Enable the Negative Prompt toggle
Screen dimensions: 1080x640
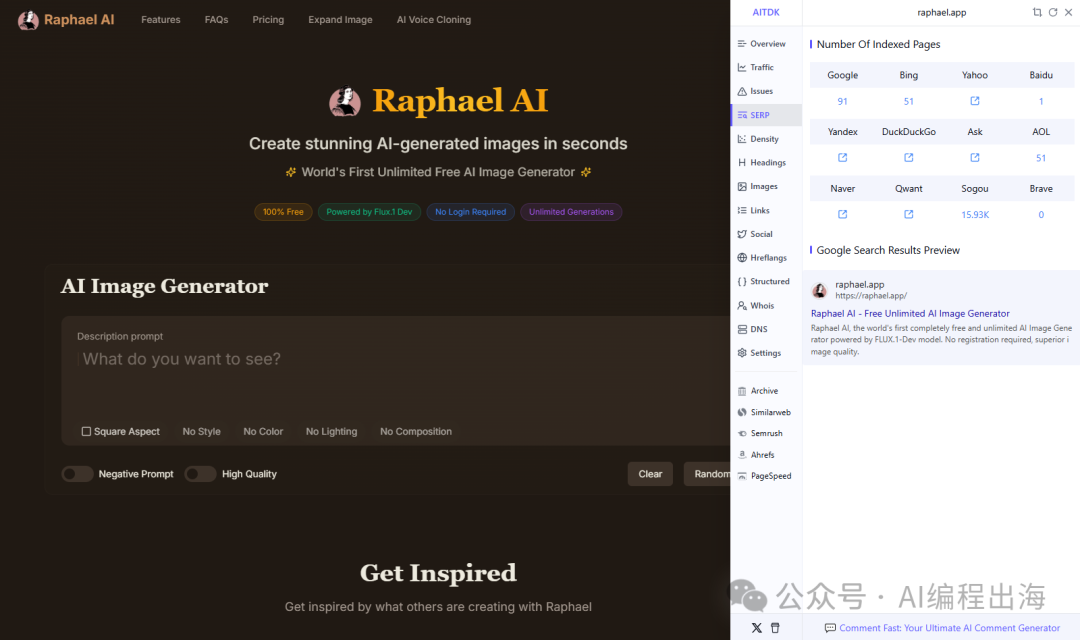(77, 474)
